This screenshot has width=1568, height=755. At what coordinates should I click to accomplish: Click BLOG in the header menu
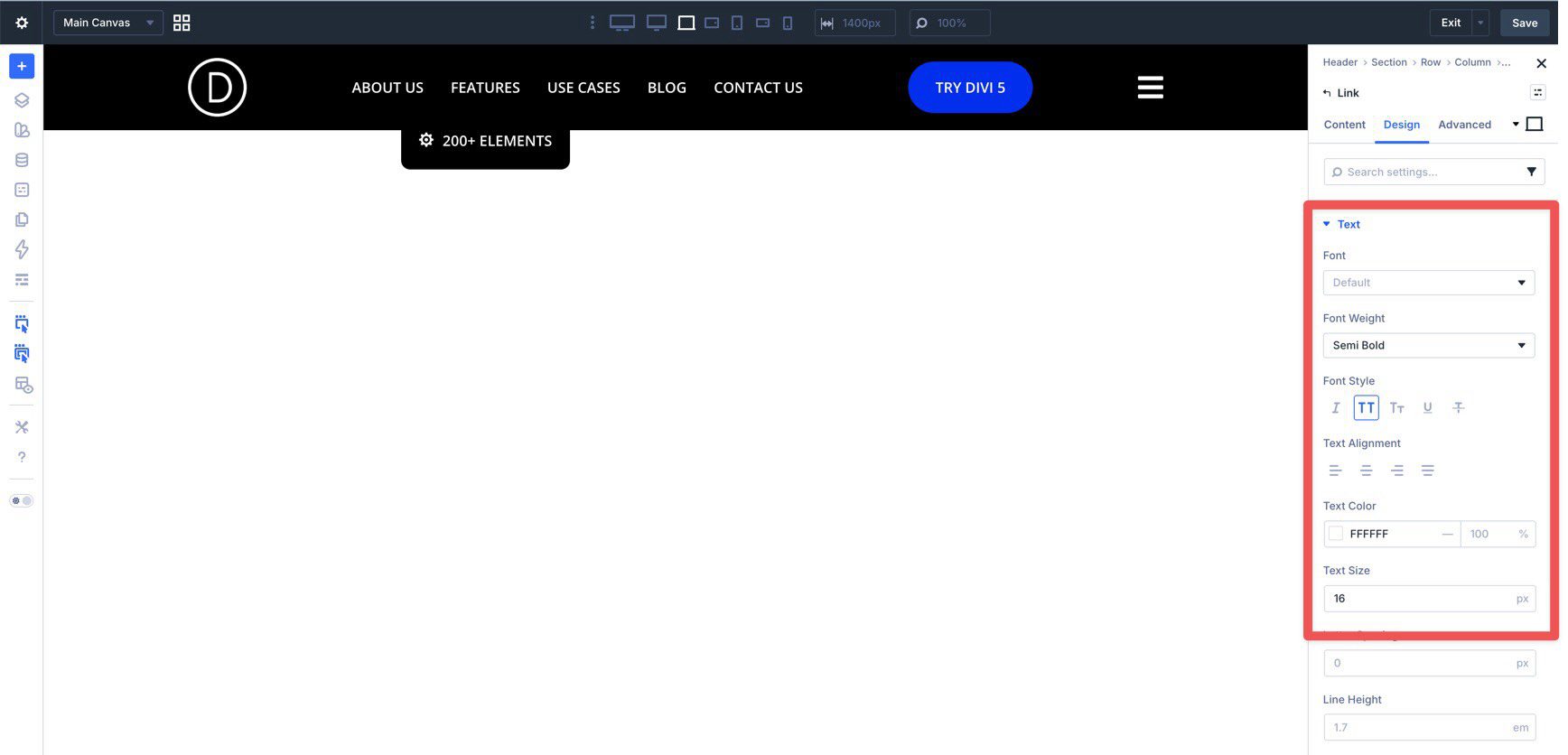(667, 88)
